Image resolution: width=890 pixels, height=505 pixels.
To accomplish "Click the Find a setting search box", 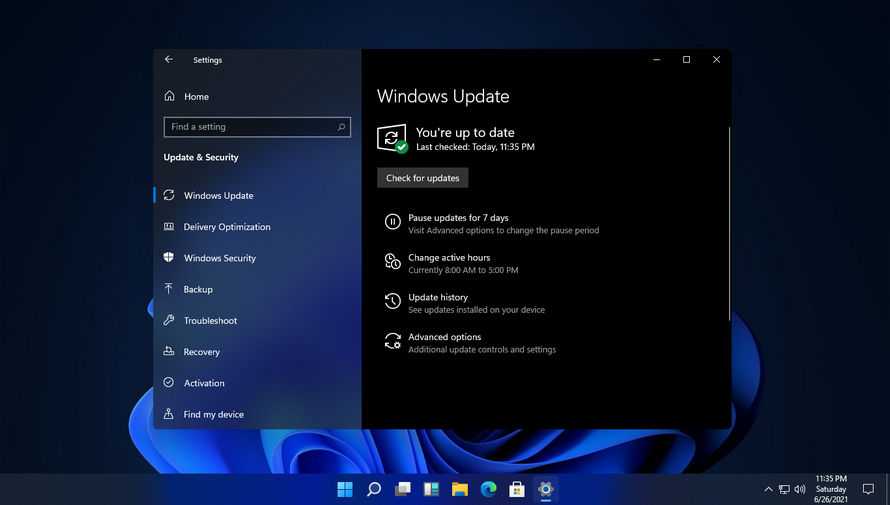I will click(x=248, y=127).
